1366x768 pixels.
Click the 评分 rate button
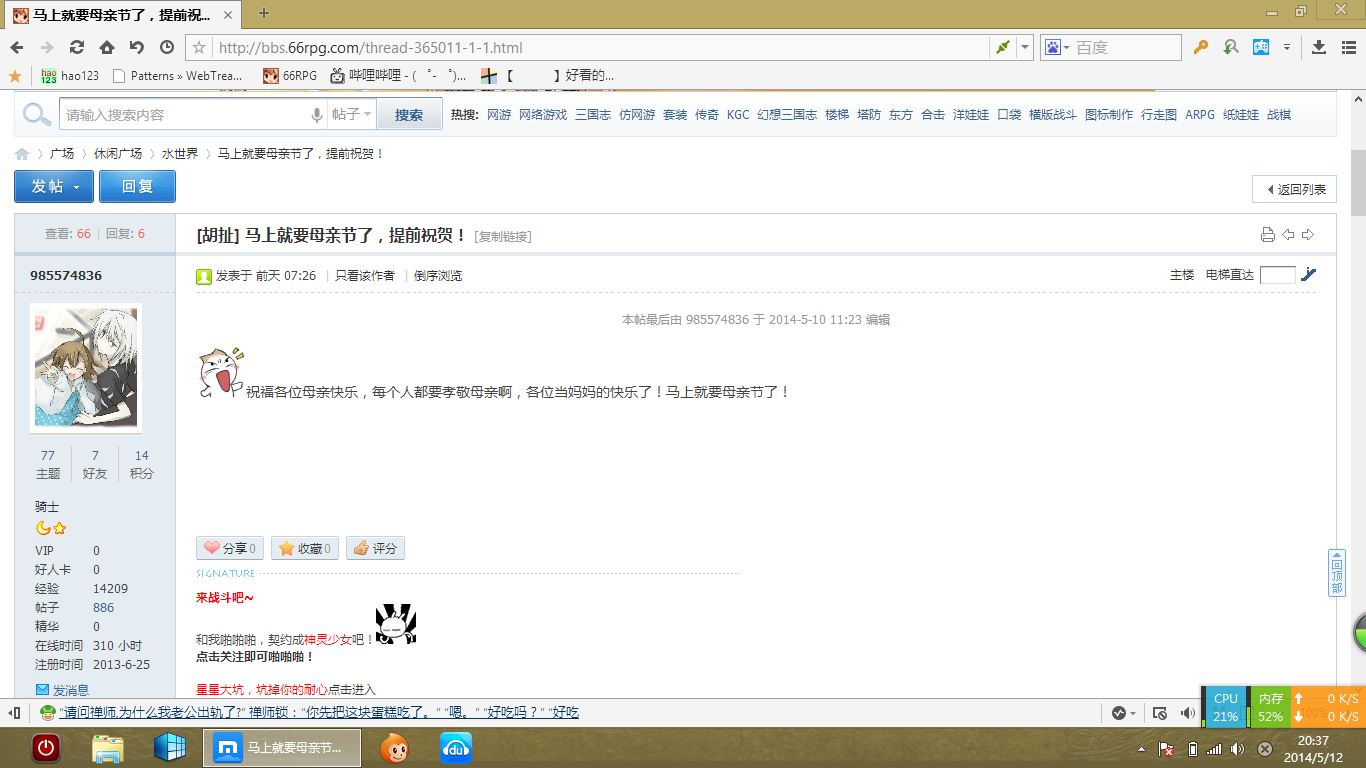tap(375, 548)
